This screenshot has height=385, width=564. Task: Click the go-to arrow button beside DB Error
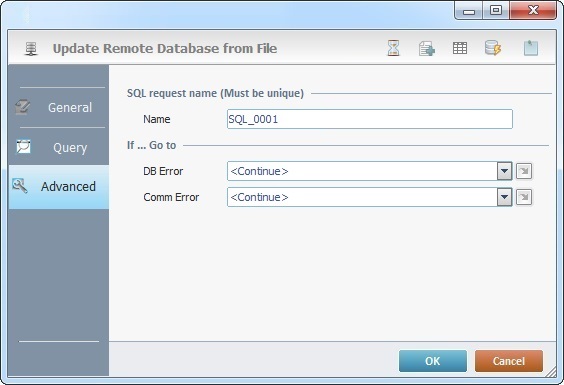pyautogui.click(x=524, y=171)
